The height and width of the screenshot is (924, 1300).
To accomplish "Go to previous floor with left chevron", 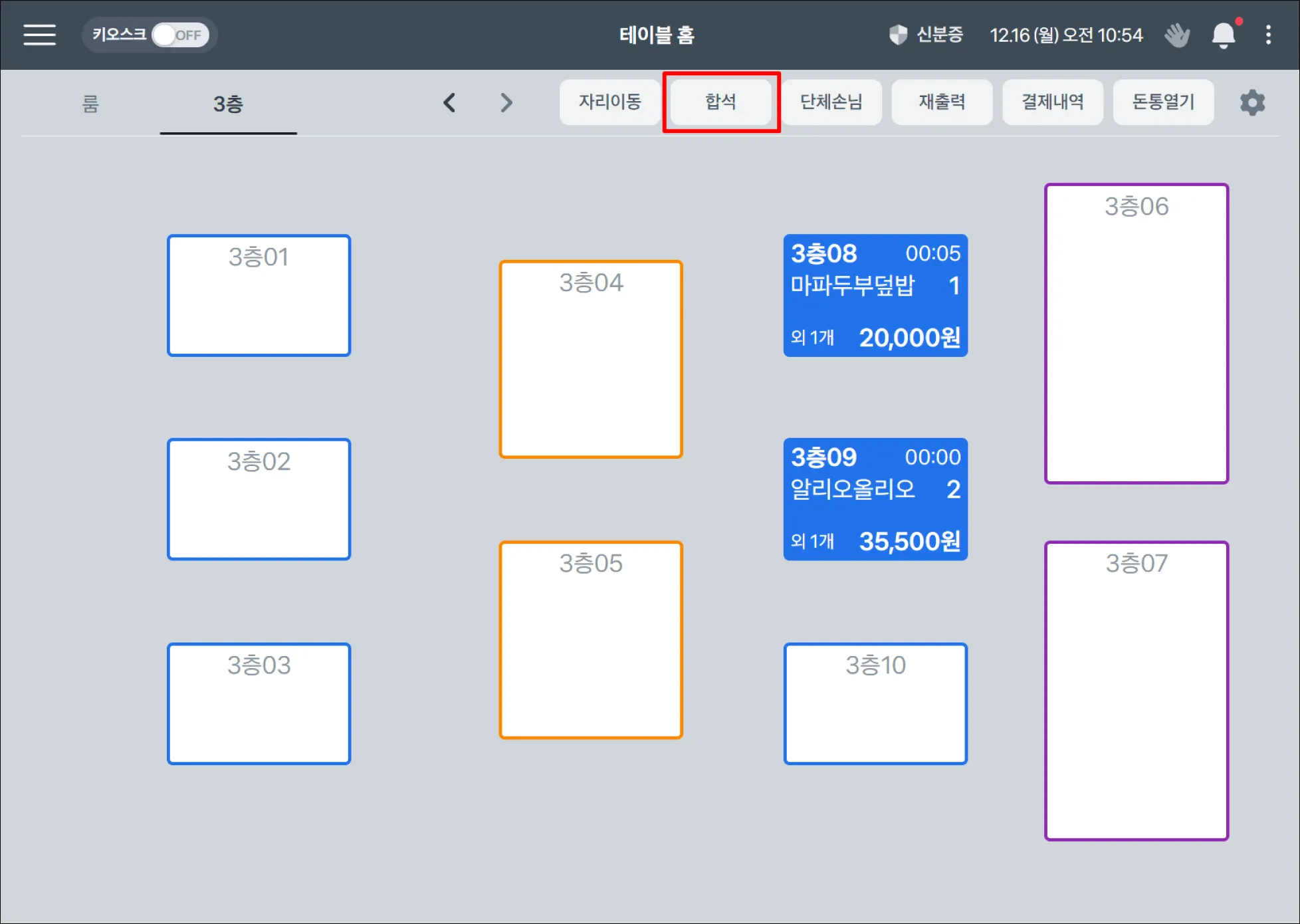I will 449,102.
